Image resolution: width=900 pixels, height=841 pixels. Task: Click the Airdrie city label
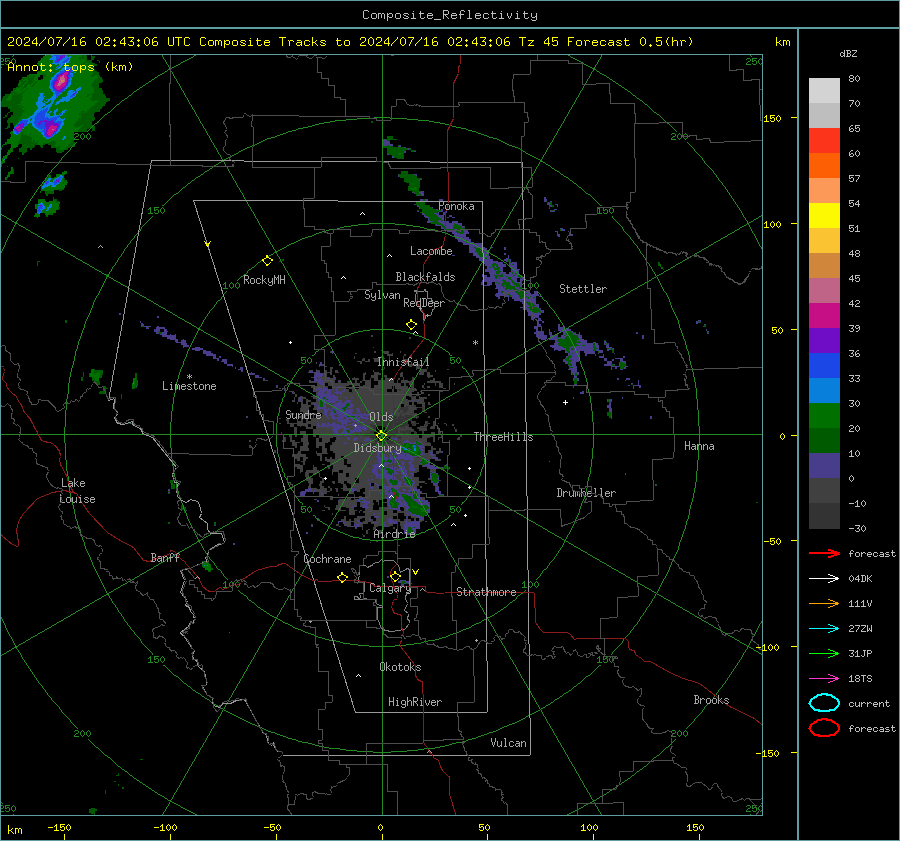coord(394,534)
